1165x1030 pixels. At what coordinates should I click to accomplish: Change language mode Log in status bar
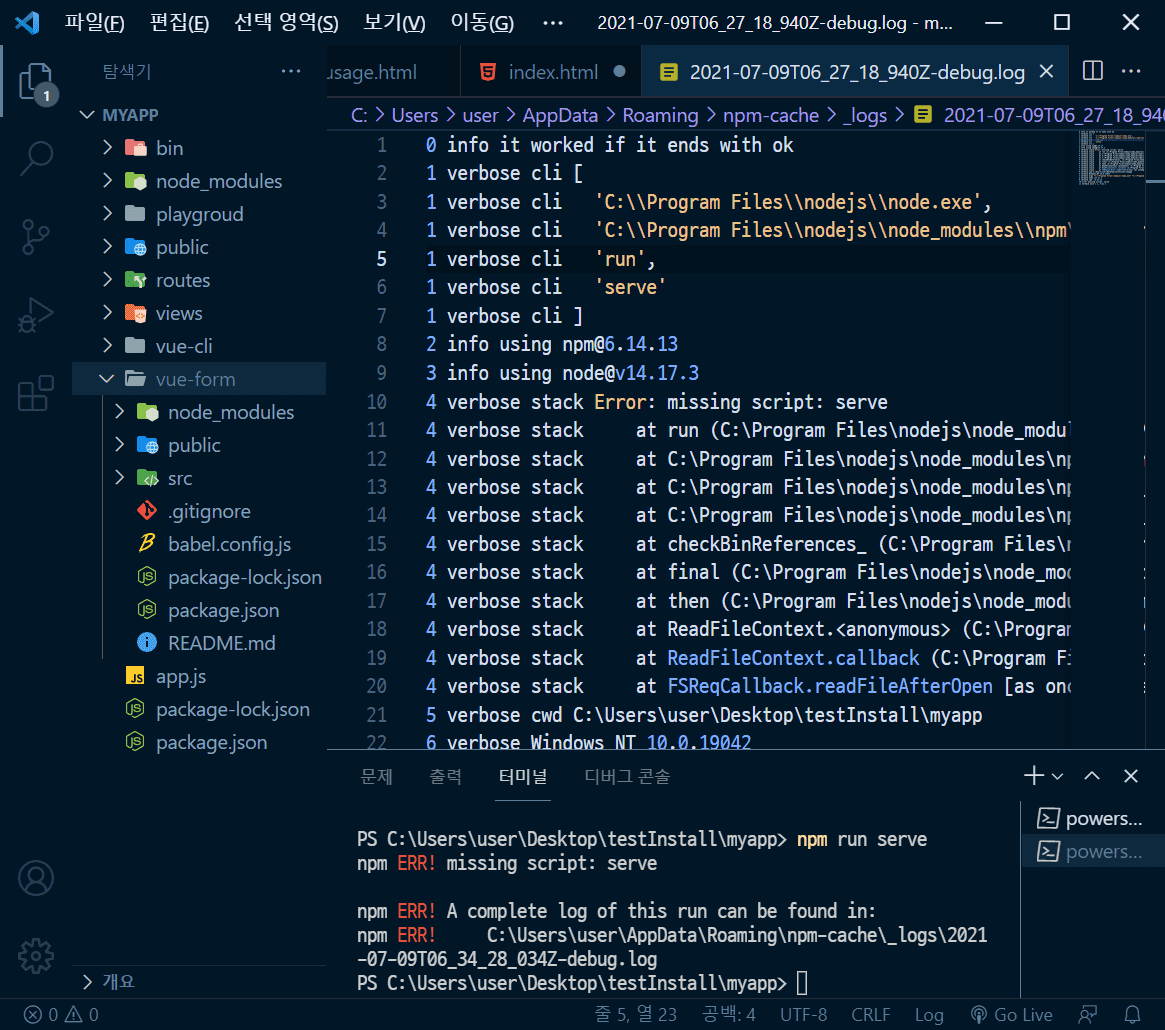[929, 1014]
